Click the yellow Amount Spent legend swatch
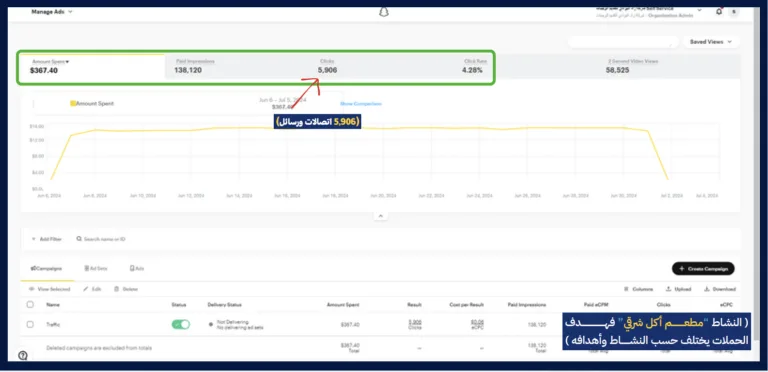The height and width of the screenshot is (372, 768). pyautogui.click(x=73, y=104)
